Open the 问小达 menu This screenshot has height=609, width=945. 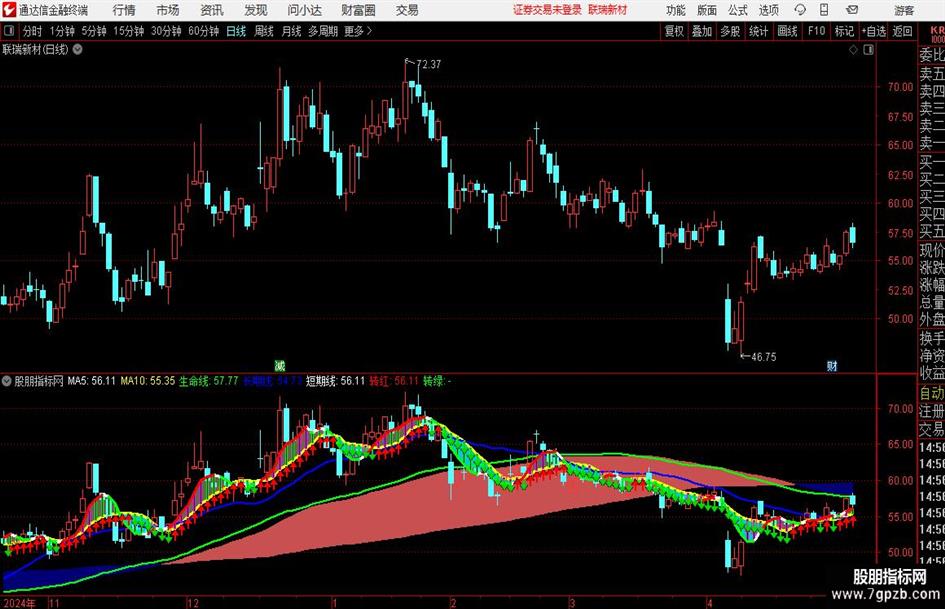[x=304, y=10]
